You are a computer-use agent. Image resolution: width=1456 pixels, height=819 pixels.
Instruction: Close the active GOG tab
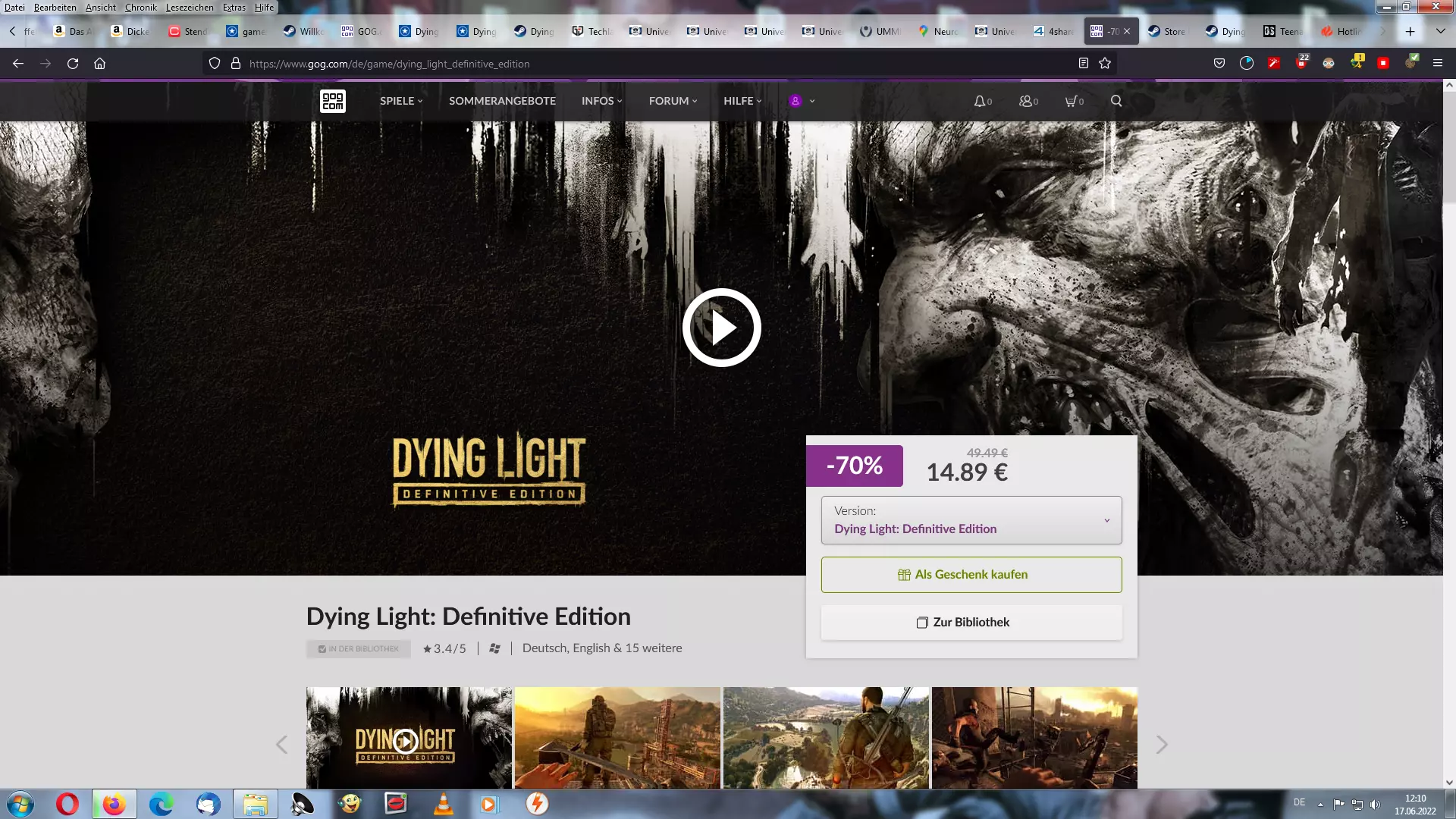(1127, 31)
